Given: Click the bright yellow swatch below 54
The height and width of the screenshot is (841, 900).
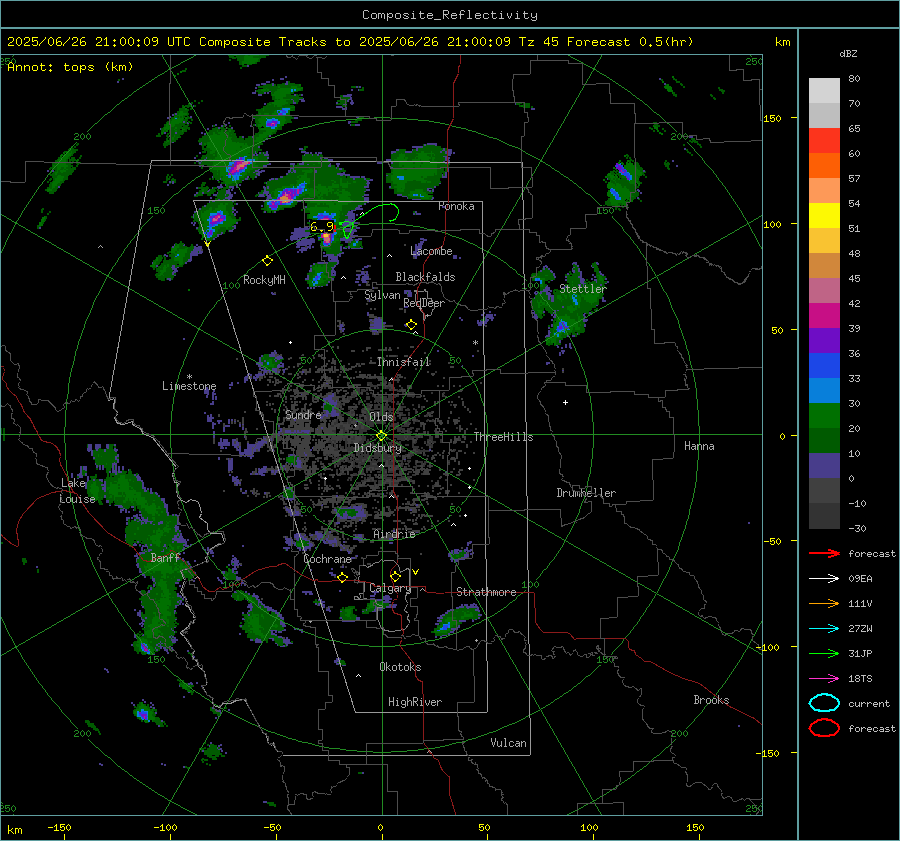Looking at the screenshot, I should [x=824, y=216].
